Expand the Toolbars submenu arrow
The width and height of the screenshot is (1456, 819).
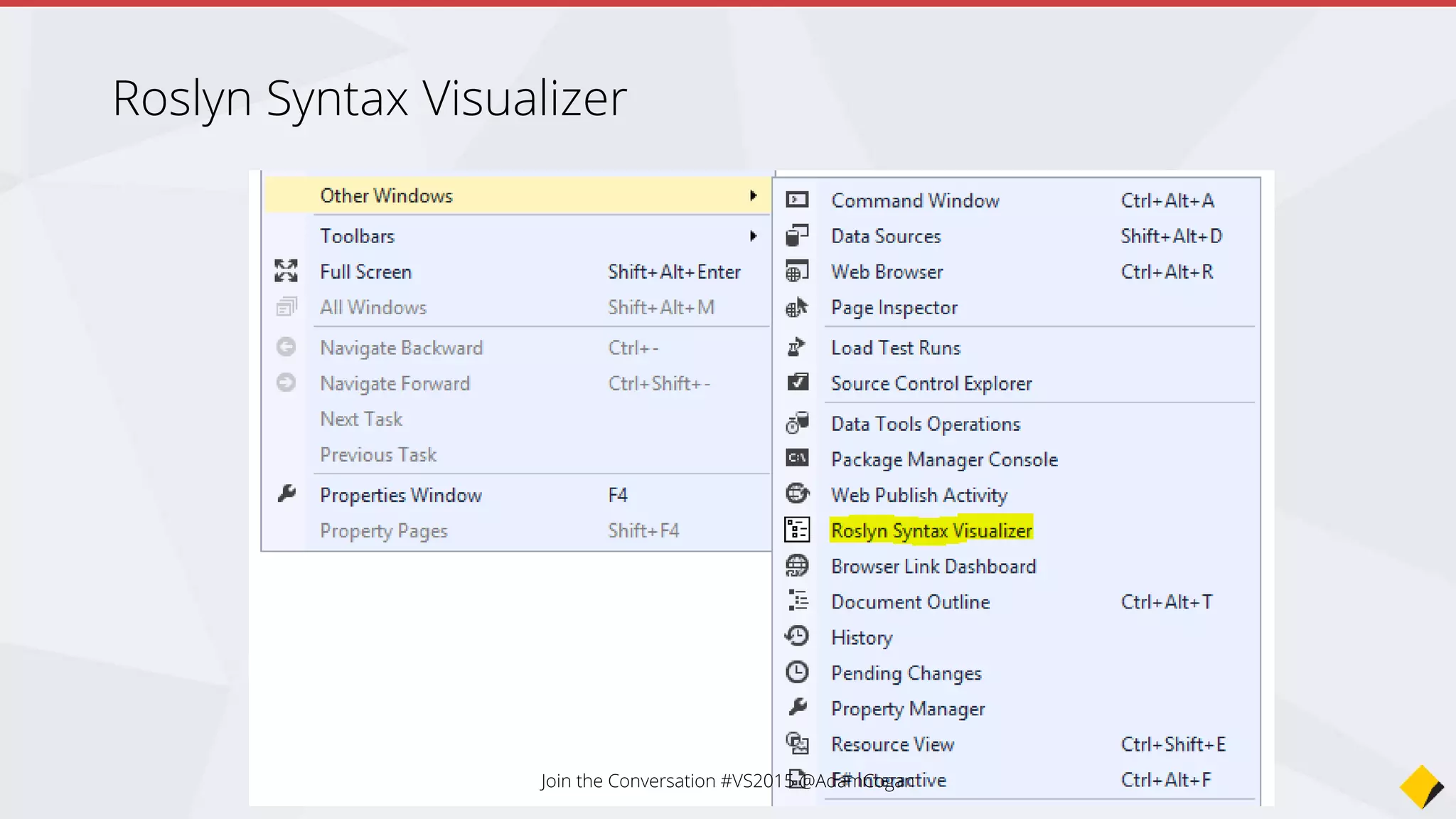coord(753,236)
